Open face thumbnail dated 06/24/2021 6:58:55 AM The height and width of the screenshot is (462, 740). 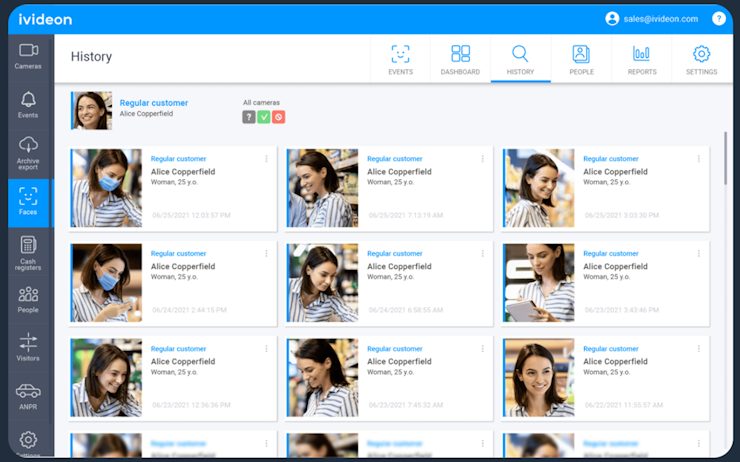[323, 283]
